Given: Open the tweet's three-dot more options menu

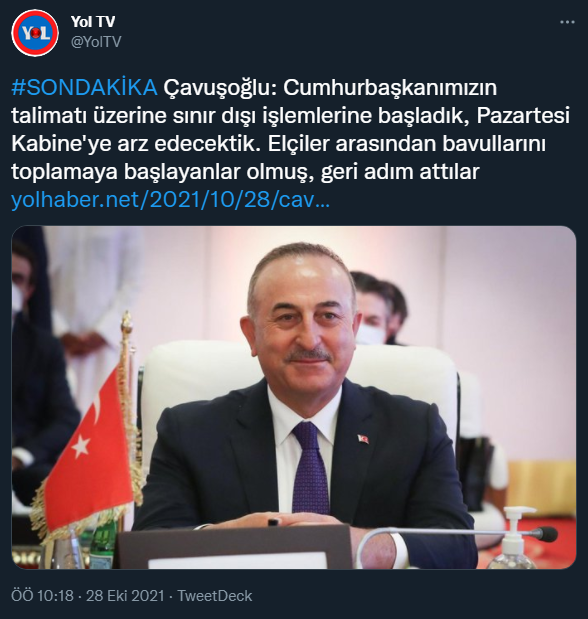Looking at the screenshot, I should [567, 23].
